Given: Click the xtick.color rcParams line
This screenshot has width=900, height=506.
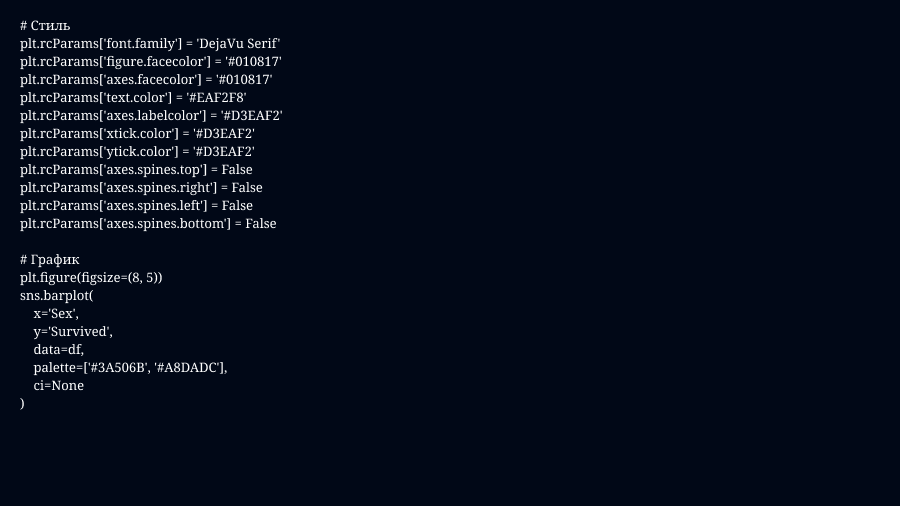Looking at the screenshot, I should 137,133.
